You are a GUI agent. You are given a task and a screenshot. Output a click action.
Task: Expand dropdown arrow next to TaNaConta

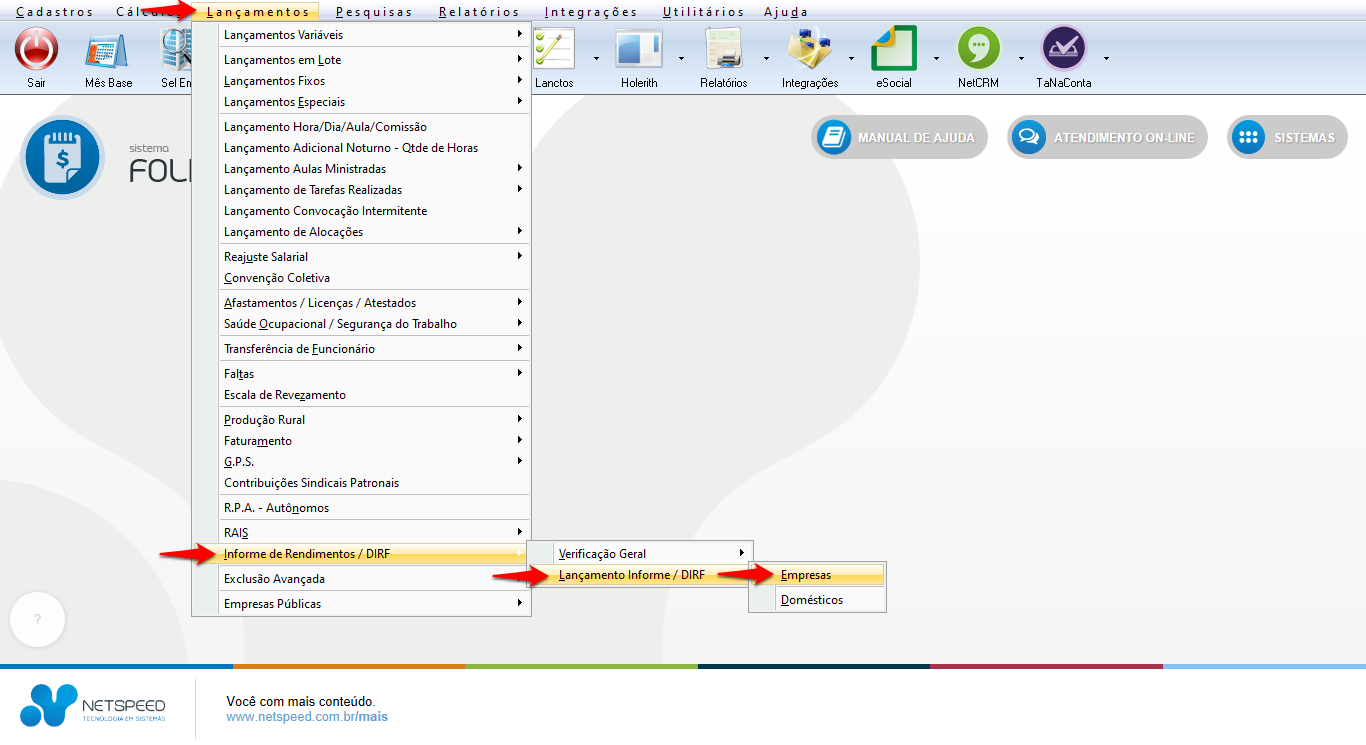click(x=1106, y=58)
